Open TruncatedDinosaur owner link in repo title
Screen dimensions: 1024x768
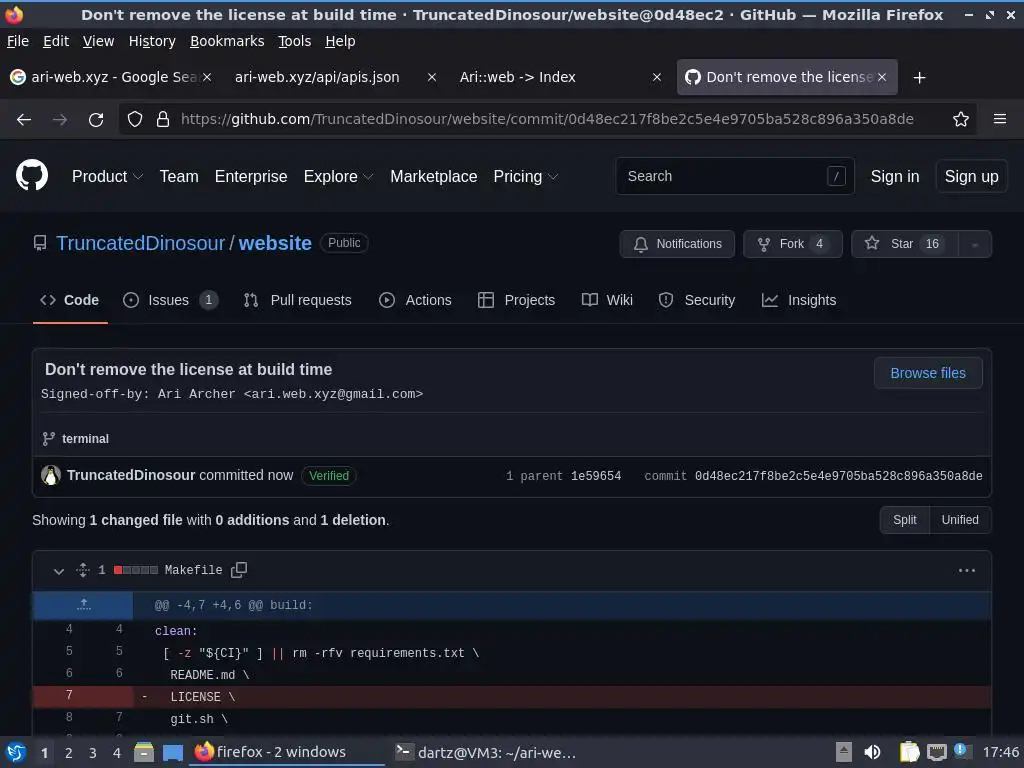click(140, 243)
